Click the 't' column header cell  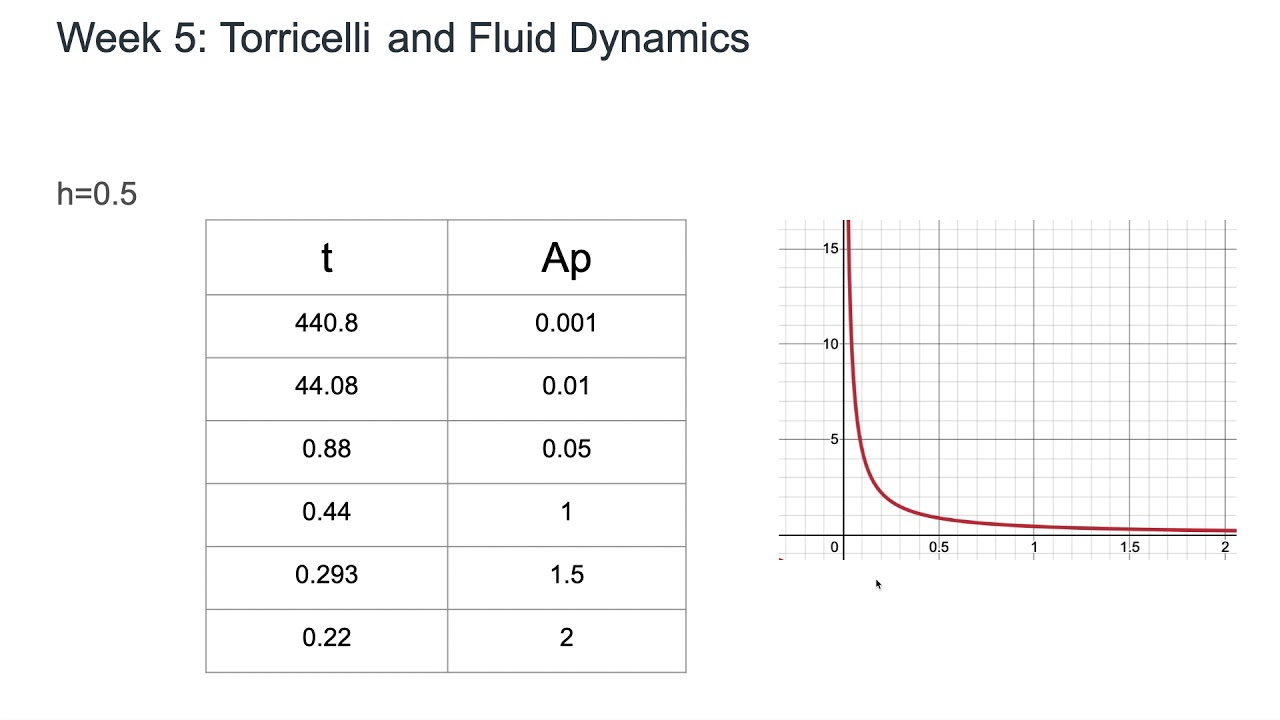tap(326, 258)
